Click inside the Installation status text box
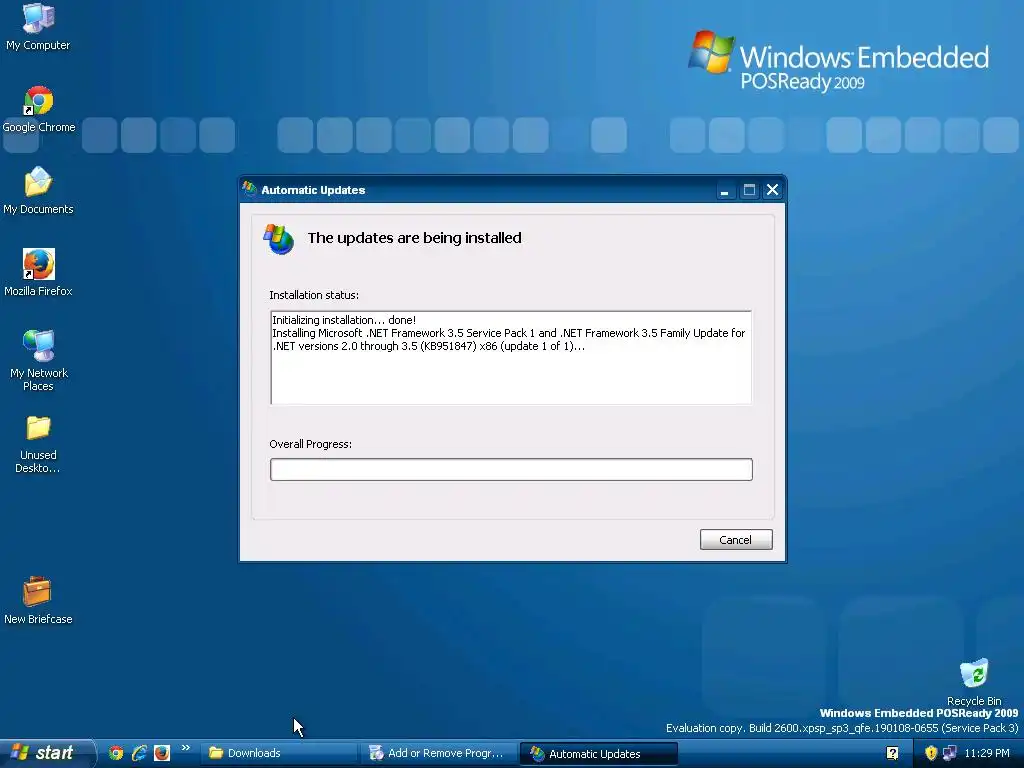The image size is (1024, 768). (511, 357)
